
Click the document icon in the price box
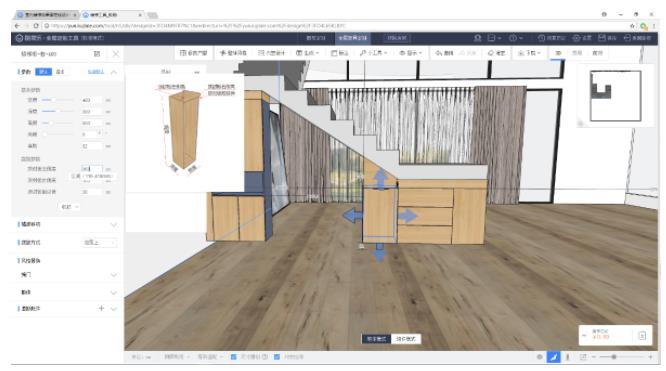[642, 336]
